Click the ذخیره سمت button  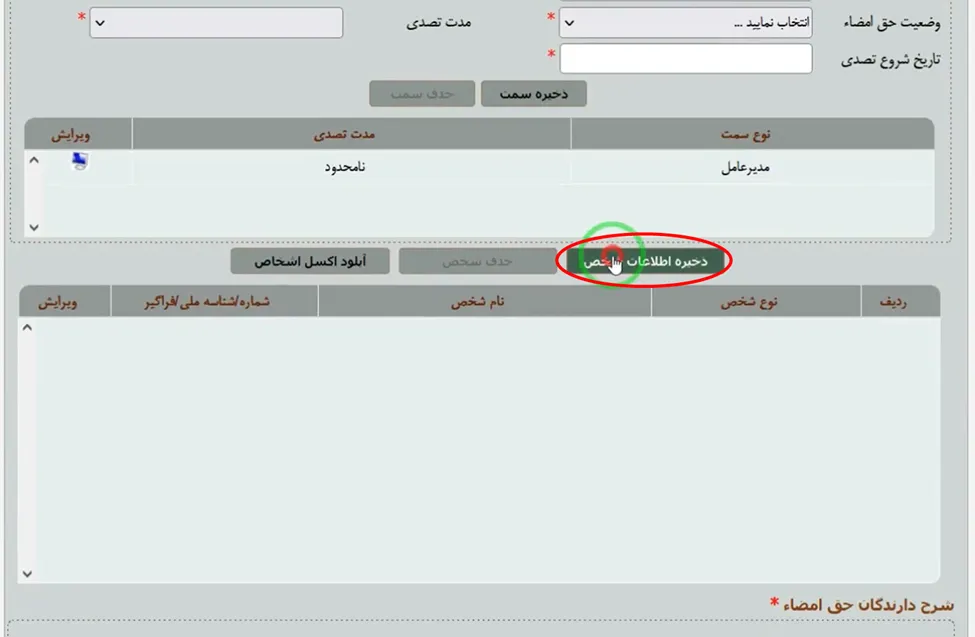click(534, 94)
